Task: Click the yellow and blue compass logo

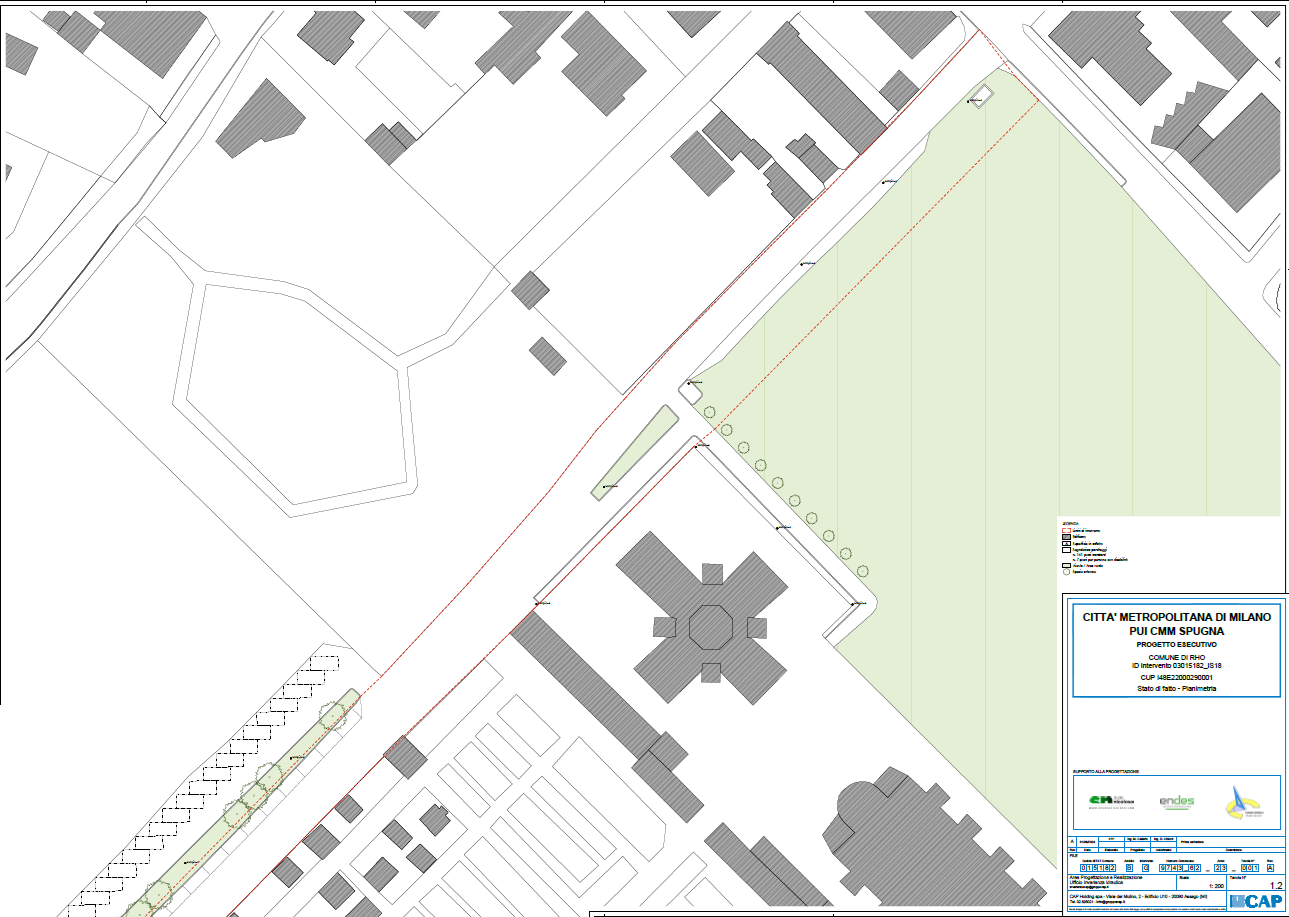Action: 1241,801
